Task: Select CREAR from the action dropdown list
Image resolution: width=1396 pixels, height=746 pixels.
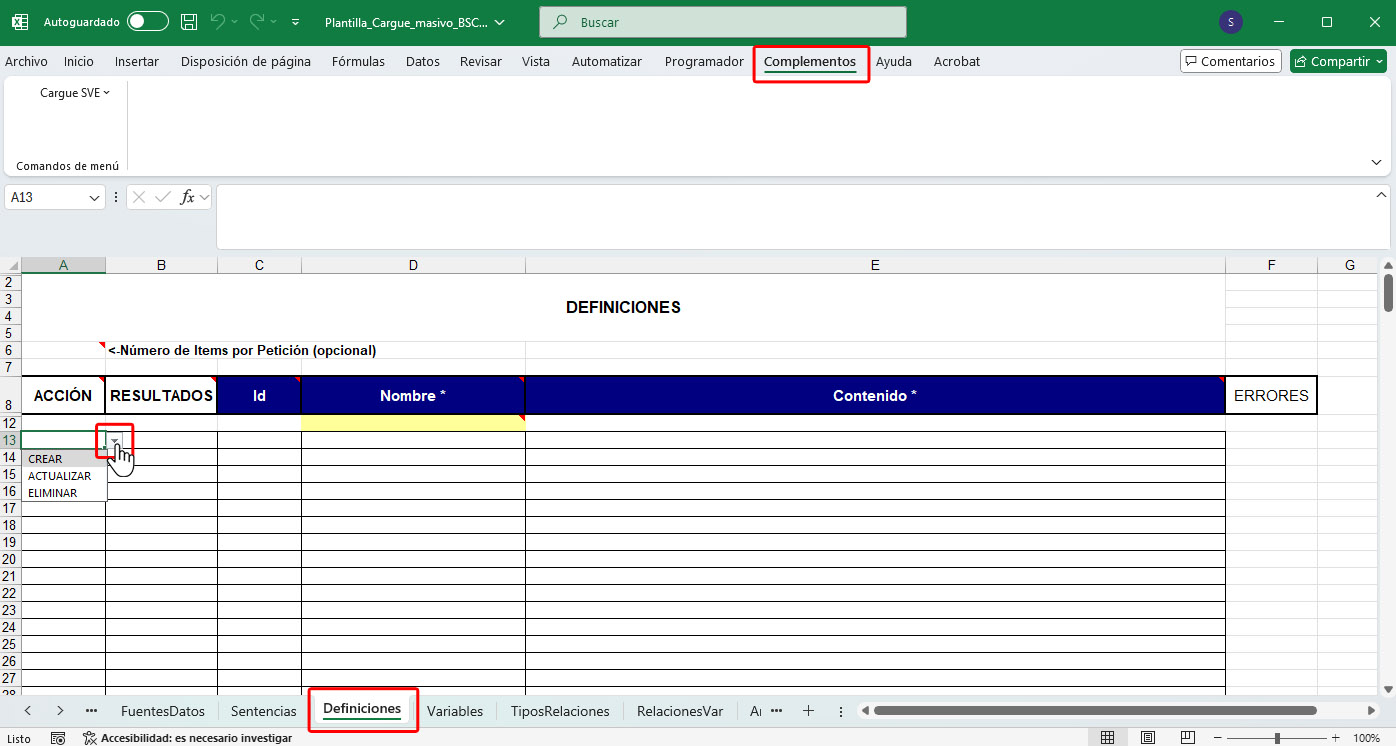Action: click(46, 459)
